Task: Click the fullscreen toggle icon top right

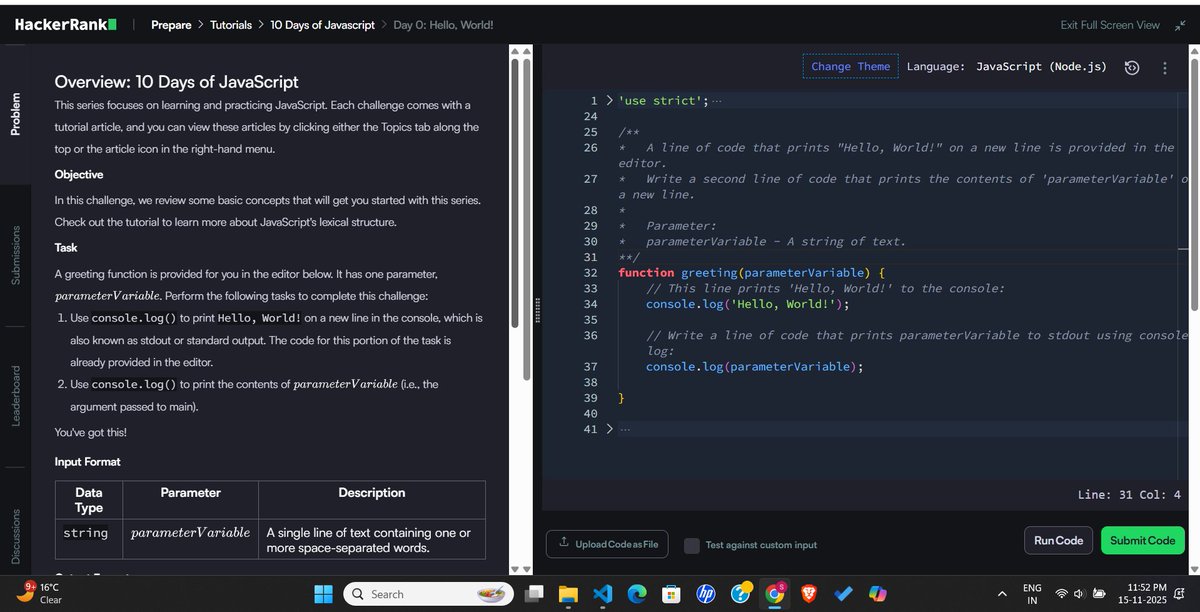Action: tap(1184, 24)
